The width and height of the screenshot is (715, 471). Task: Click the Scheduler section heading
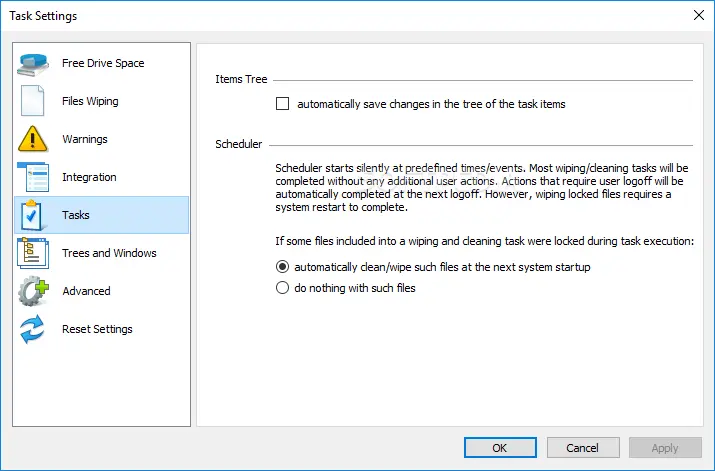tap(238, 144)
